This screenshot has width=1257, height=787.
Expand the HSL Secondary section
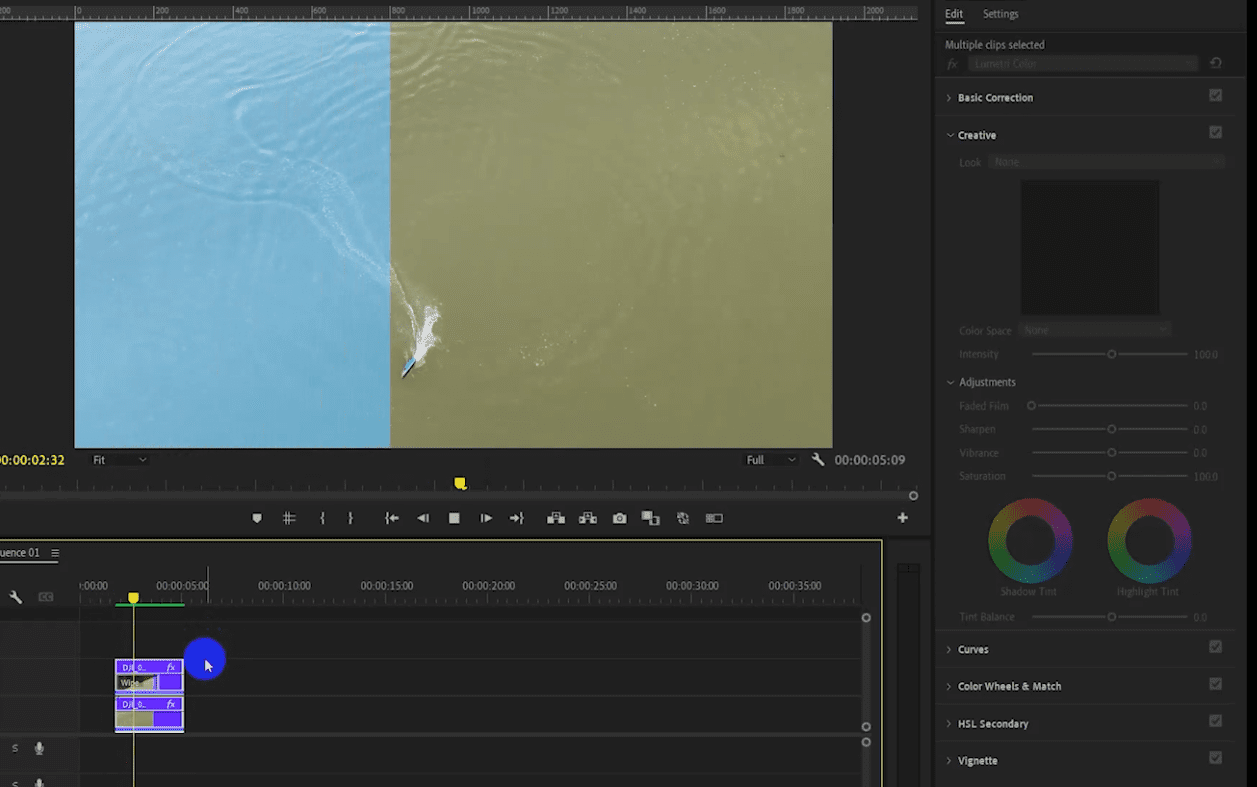click(x=950, y=723)
